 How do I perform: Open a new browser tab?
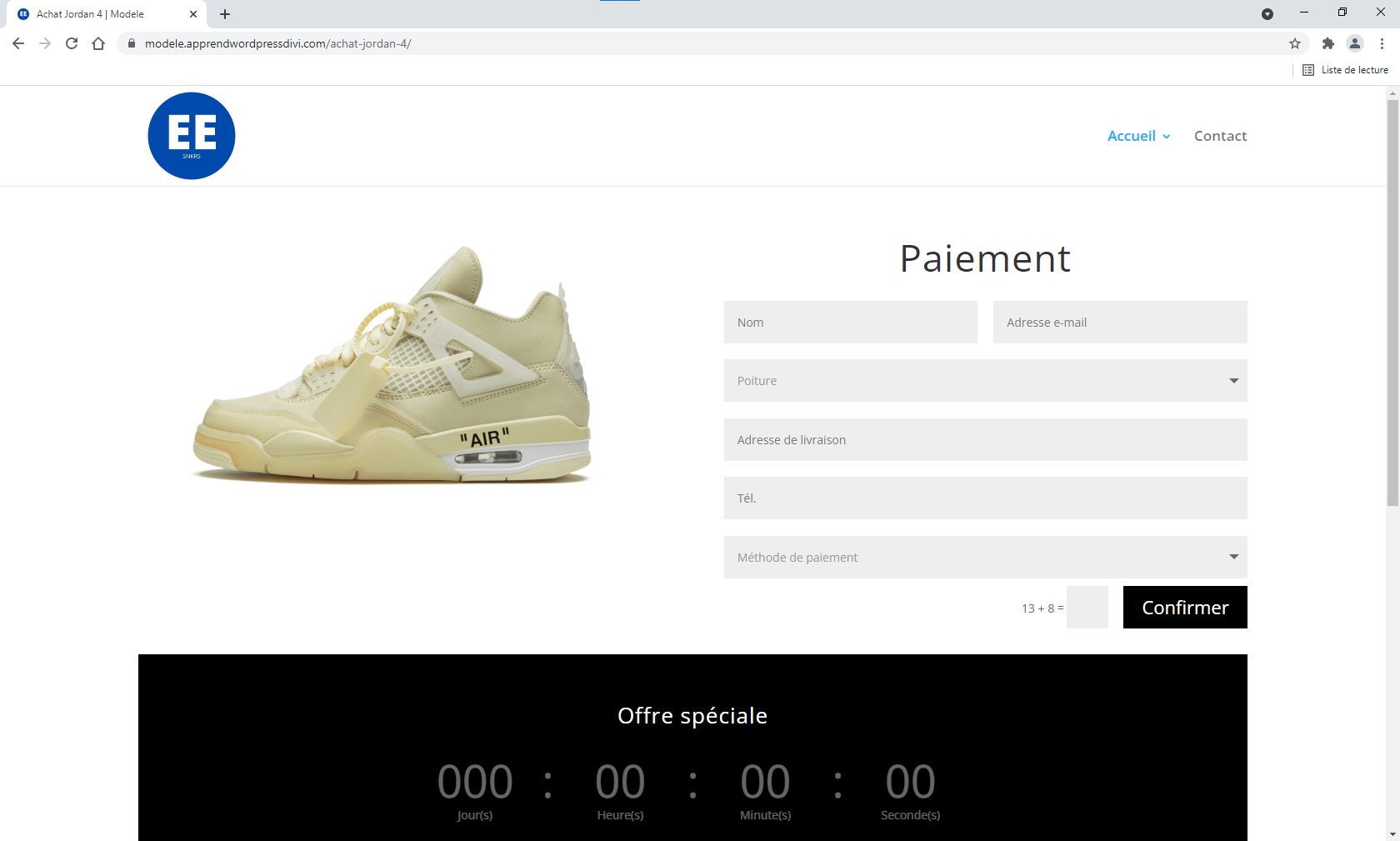(x=225, y=14)
